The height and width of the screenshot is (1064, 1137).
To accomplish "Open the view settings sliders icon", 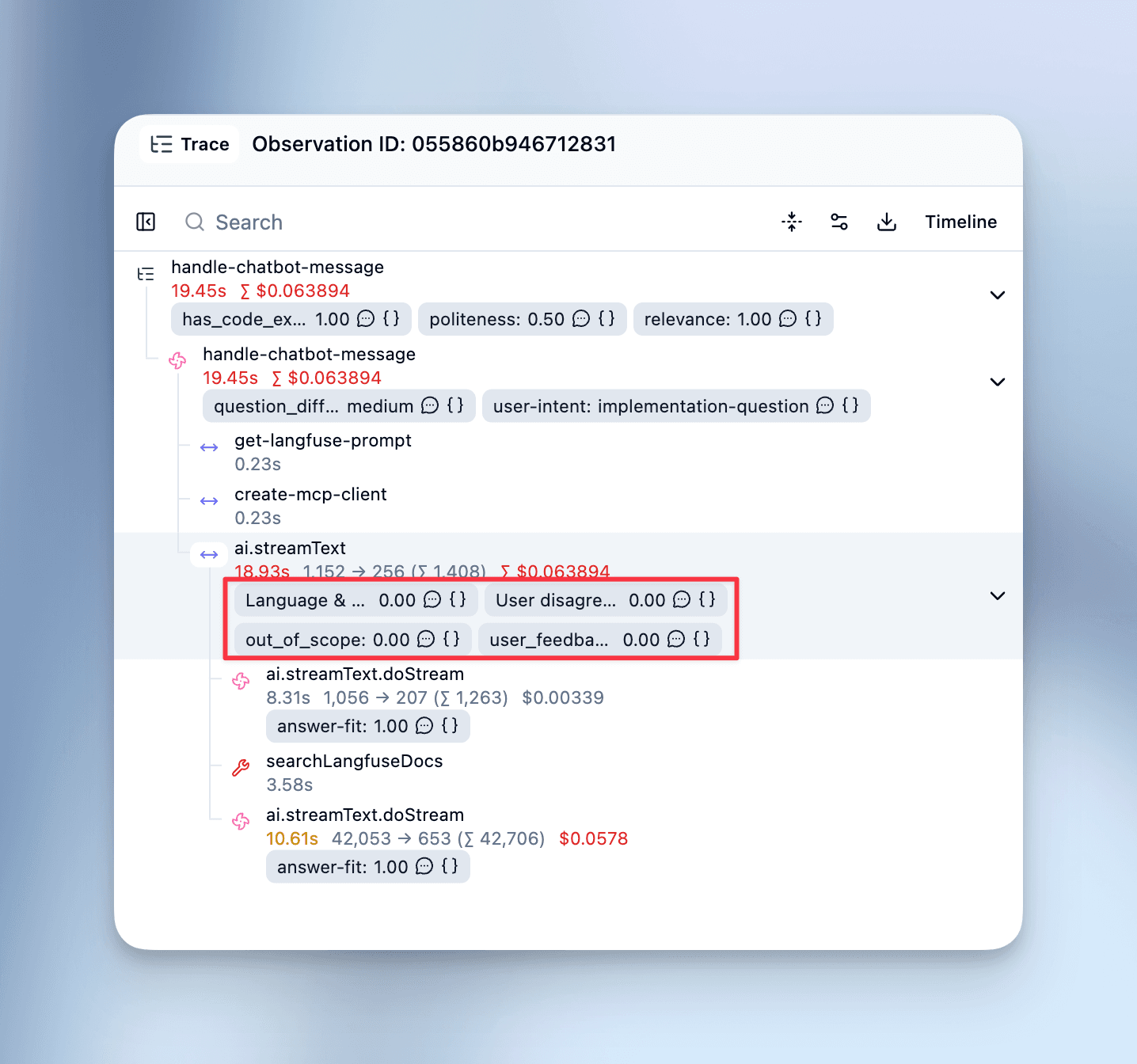I will [x=838, y=222].
